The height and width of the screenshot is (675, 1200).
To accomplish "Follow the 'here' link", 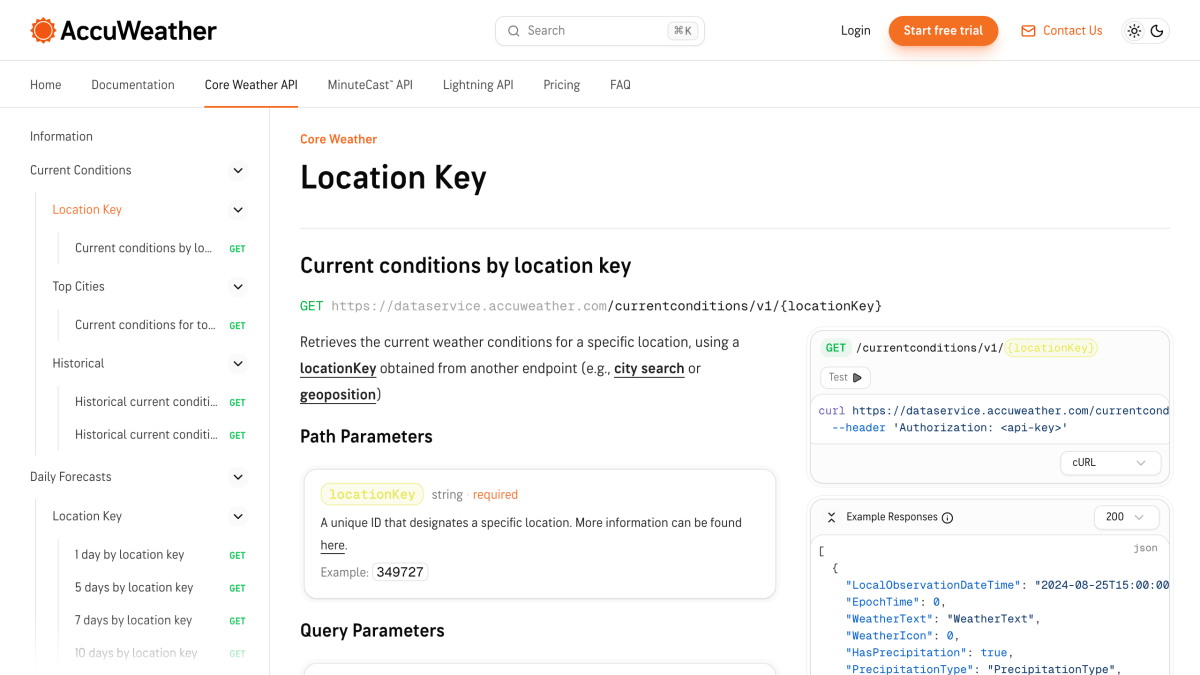I will pyautogui.click(x=333, y=546).
